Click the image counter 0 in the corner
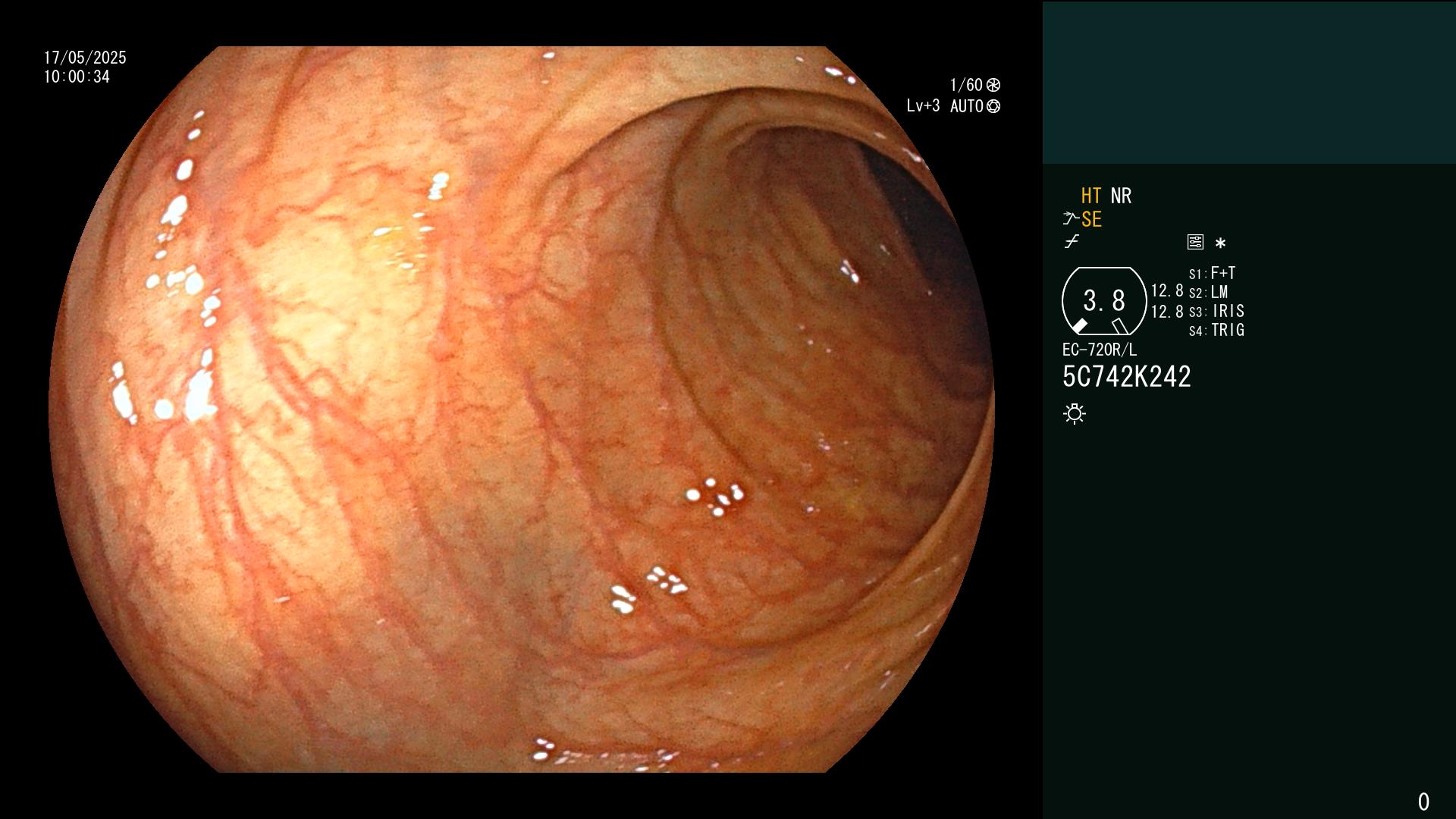This screenshot has height=819, width=1456. [x=1423, y=802]
